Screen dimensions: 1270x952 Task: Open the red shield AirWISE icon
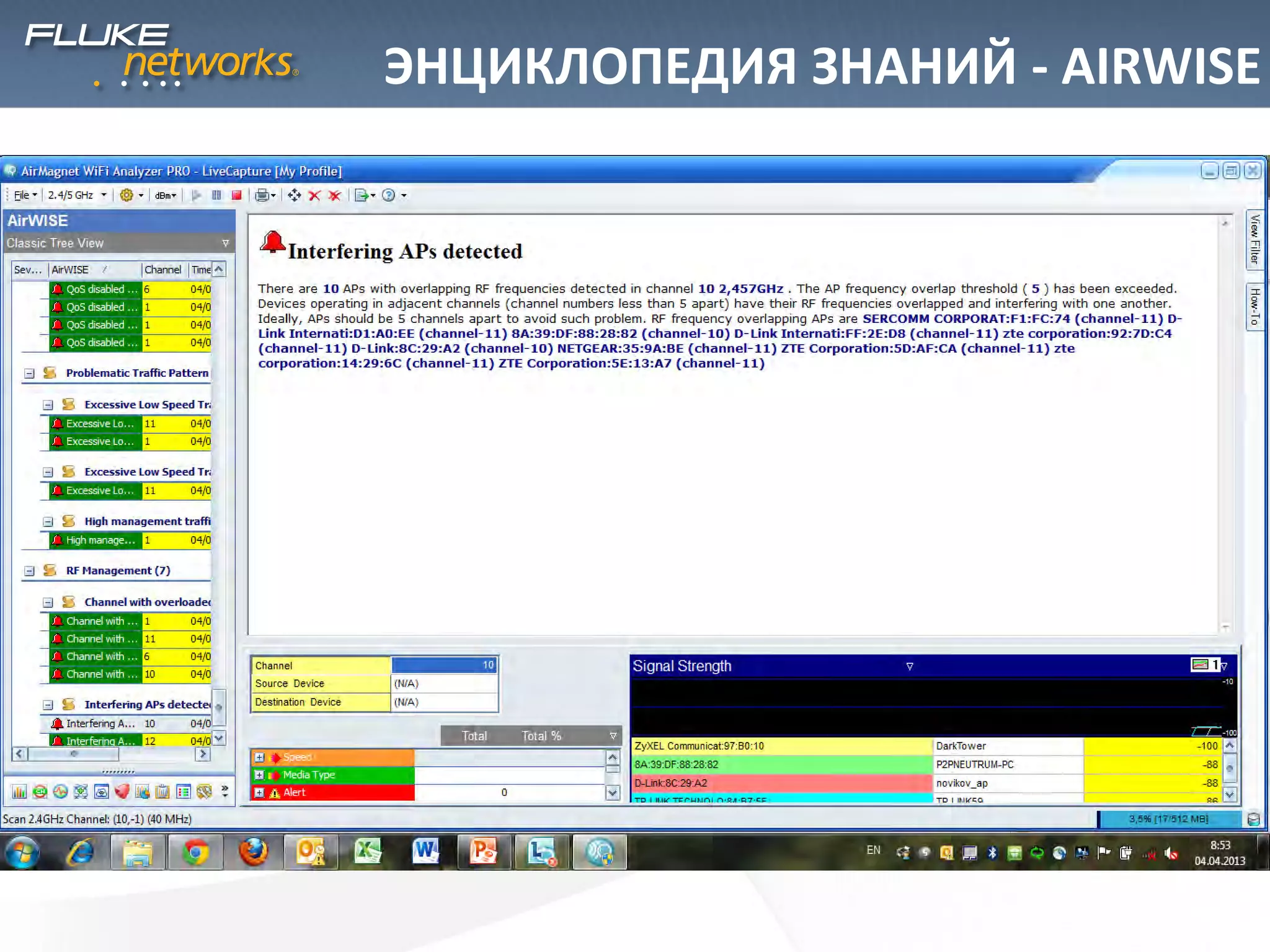click(x=122, y=791)
